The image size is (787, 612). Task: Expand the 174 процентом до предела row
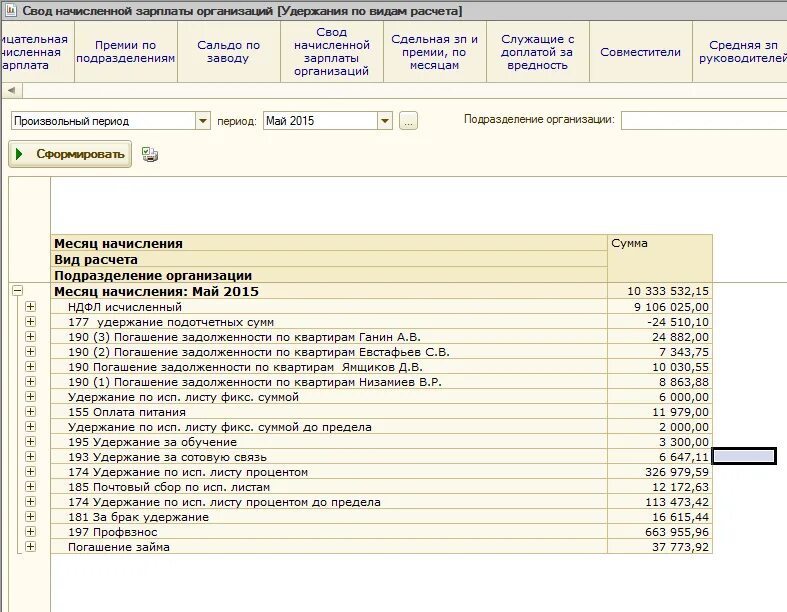pyautogui.click(x=30, y=502)
